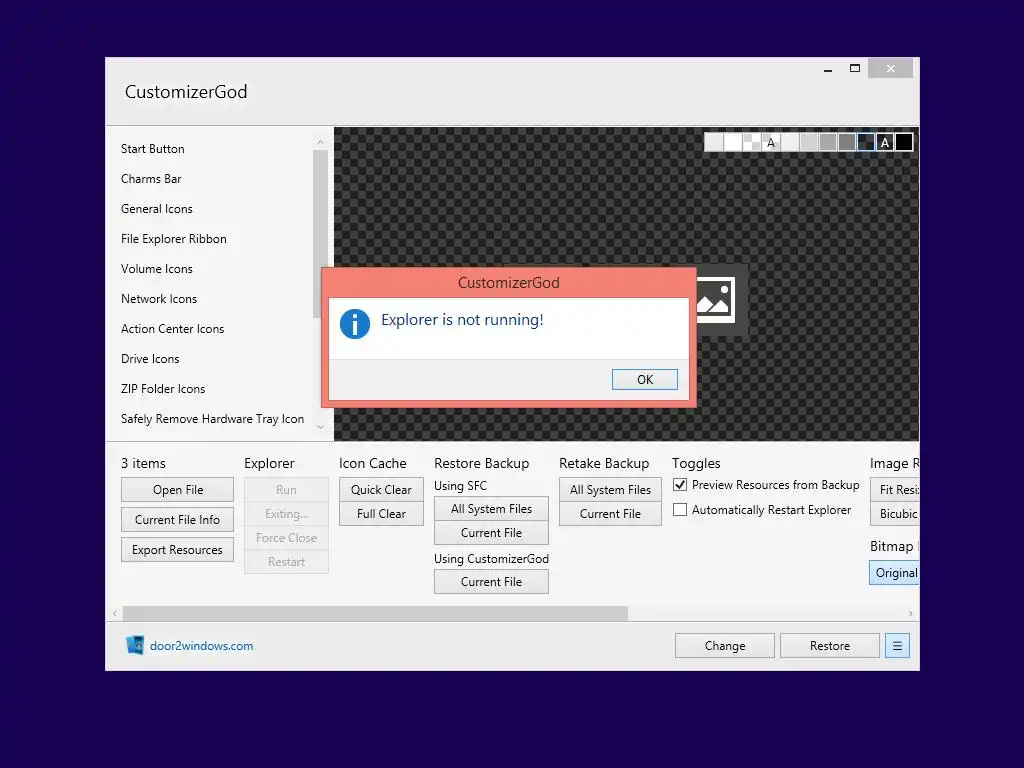
Task: Click Current File under Using CustomizerGod
Action: click(x=491, y=582)
